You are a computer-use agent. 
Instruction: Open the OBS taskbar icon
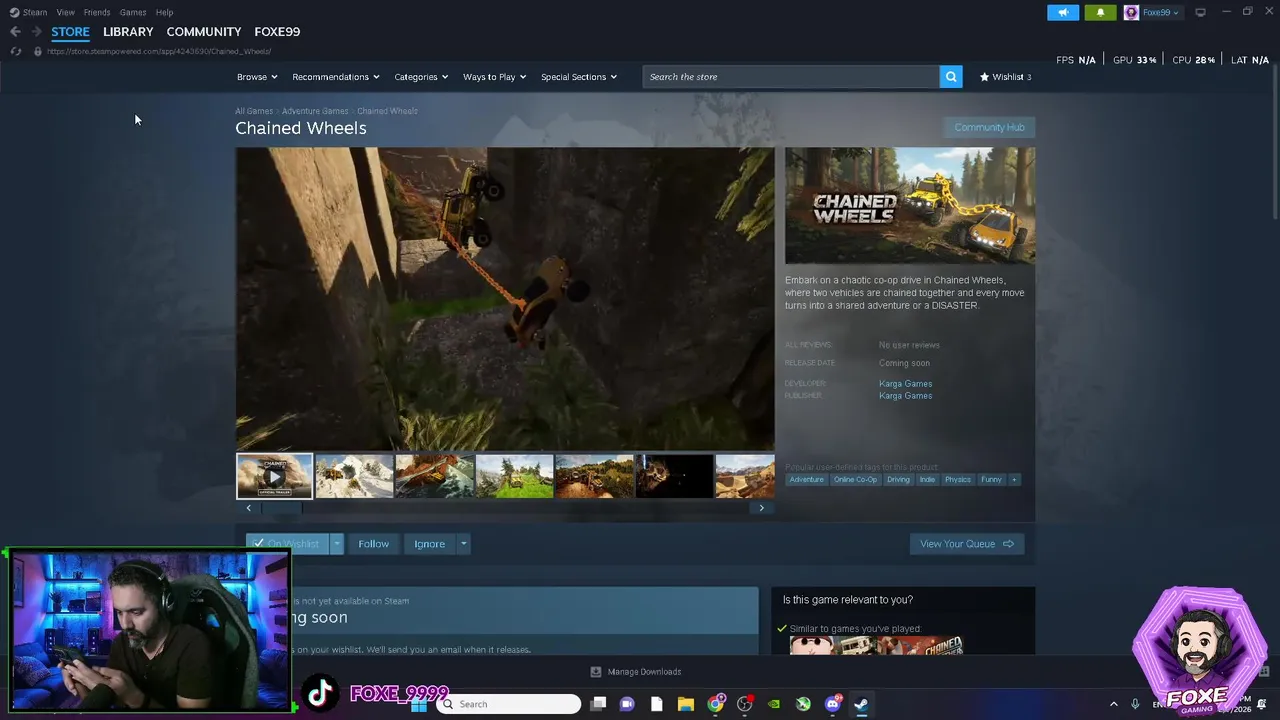click(x=744, y=704)
